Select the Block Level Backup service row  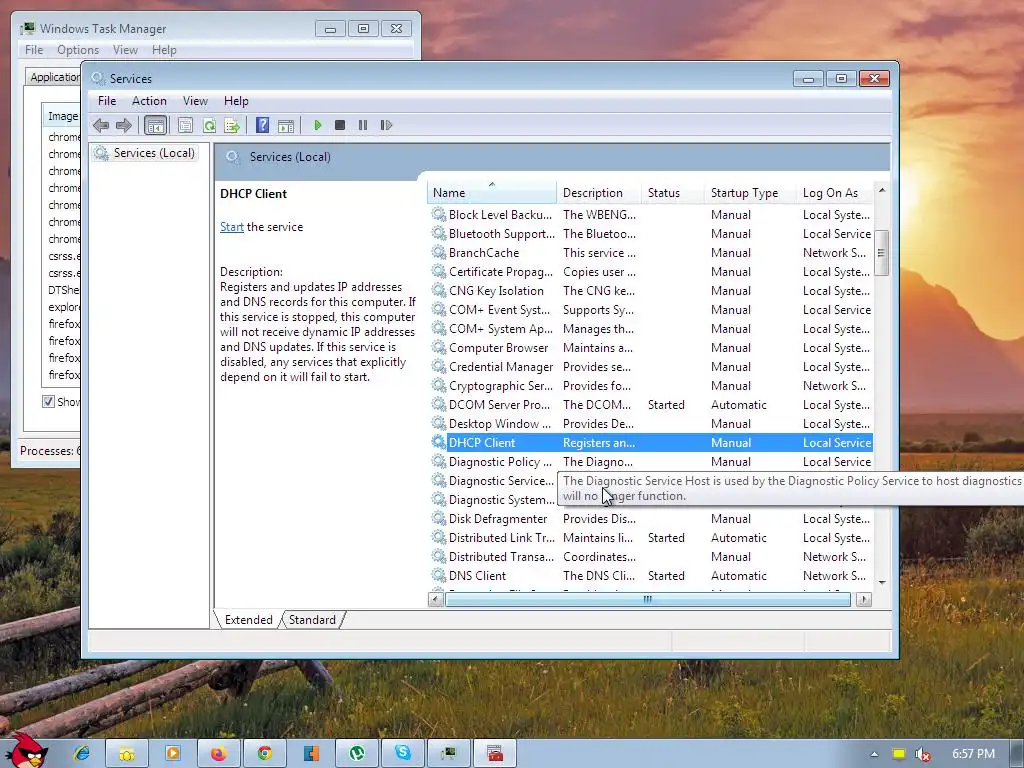click(651, 215)
